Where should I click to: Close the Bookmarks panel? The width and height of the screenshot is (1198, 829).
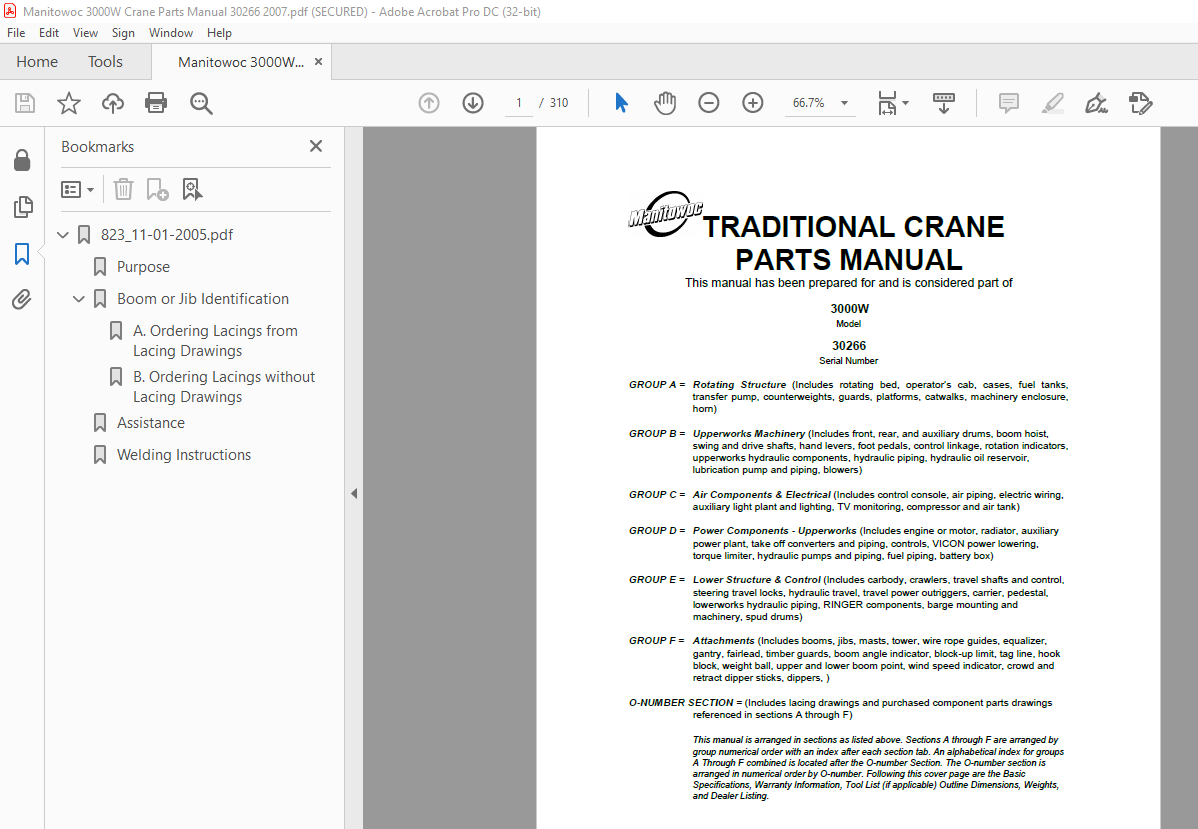[316, 146]
